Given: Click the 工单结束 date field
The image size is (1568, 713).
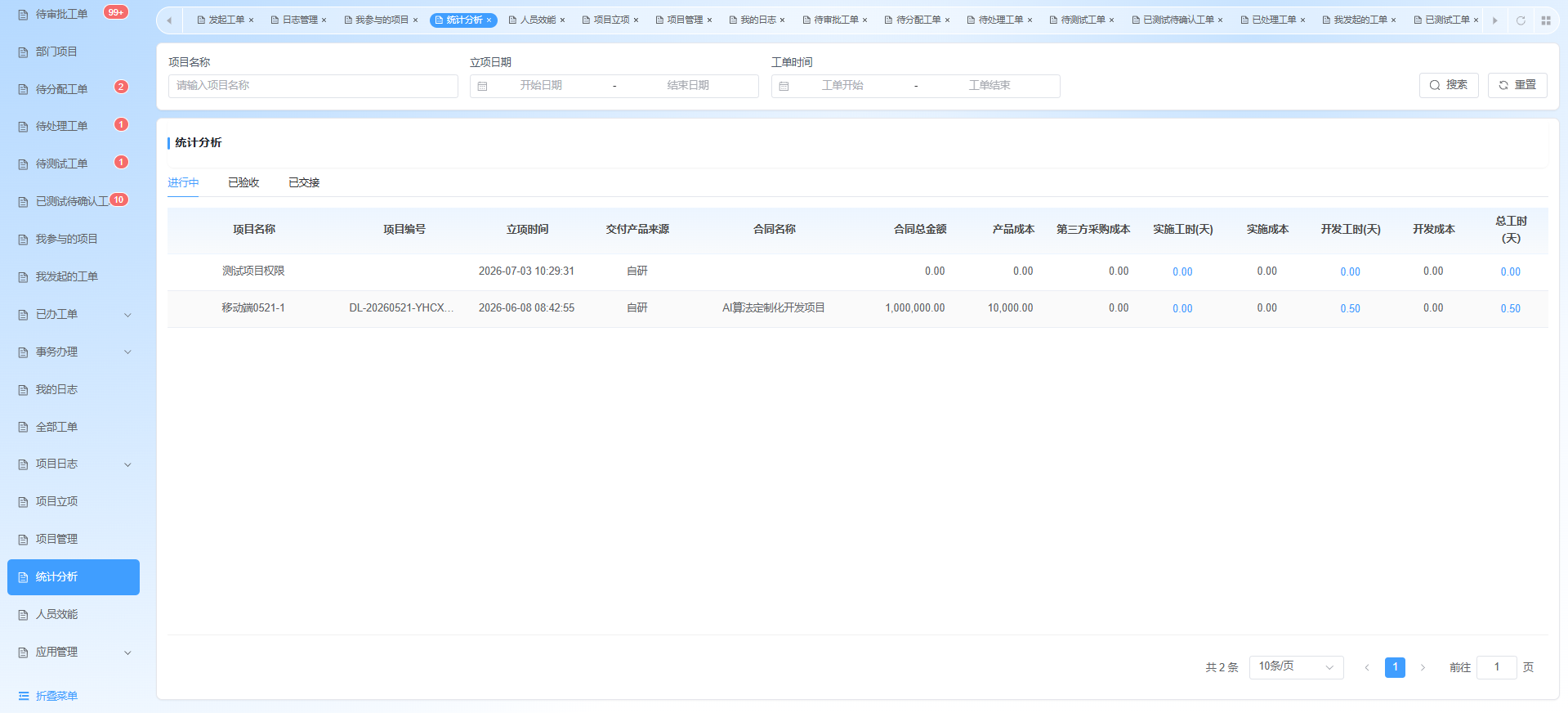Looking at the screenshot, I should point(989,86).
